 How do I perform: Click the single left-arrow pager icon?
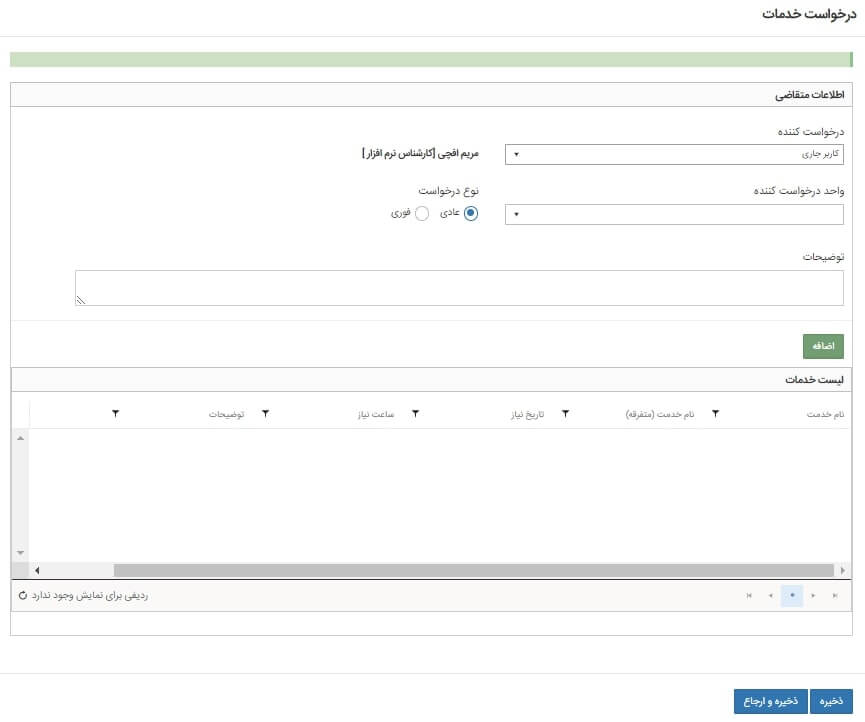pos(770,596)
